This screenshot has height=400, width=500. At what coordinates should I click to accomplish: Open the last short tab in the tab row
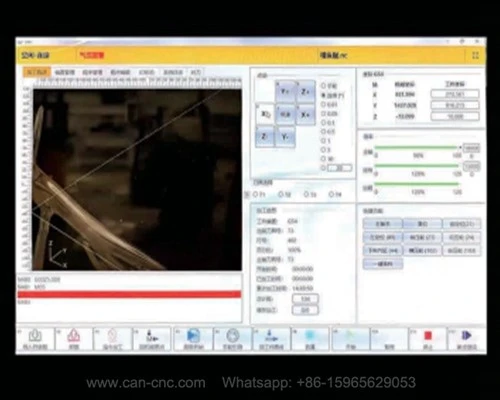(x=196, y=72)
